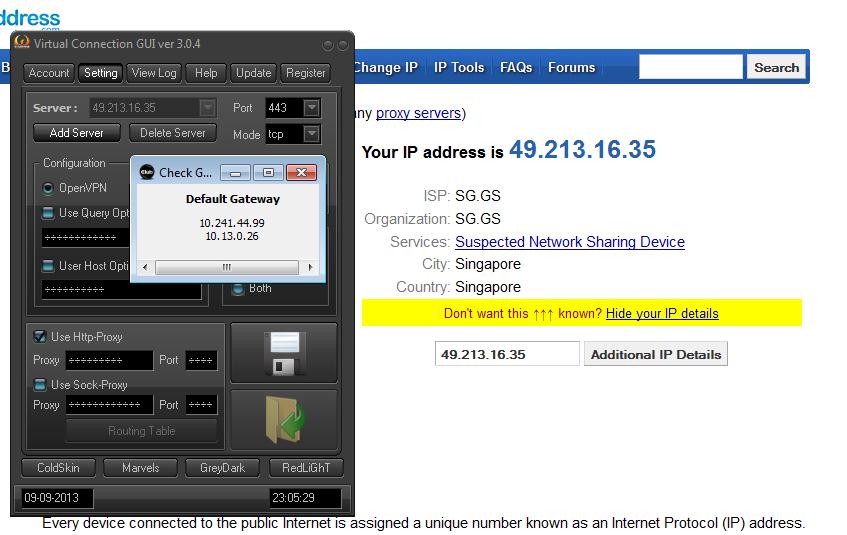Screen dimensions: 847x535
Task: Follow the proxy servers link
Action: pos(418,113)
